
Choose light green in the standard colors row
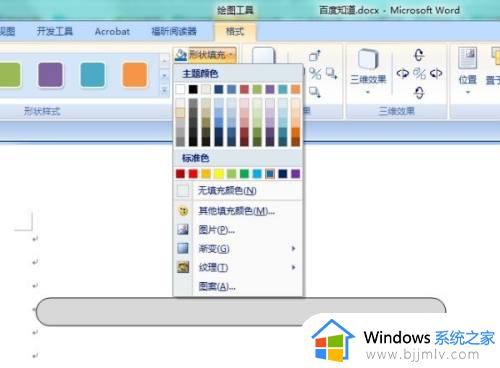click(232, 174)
